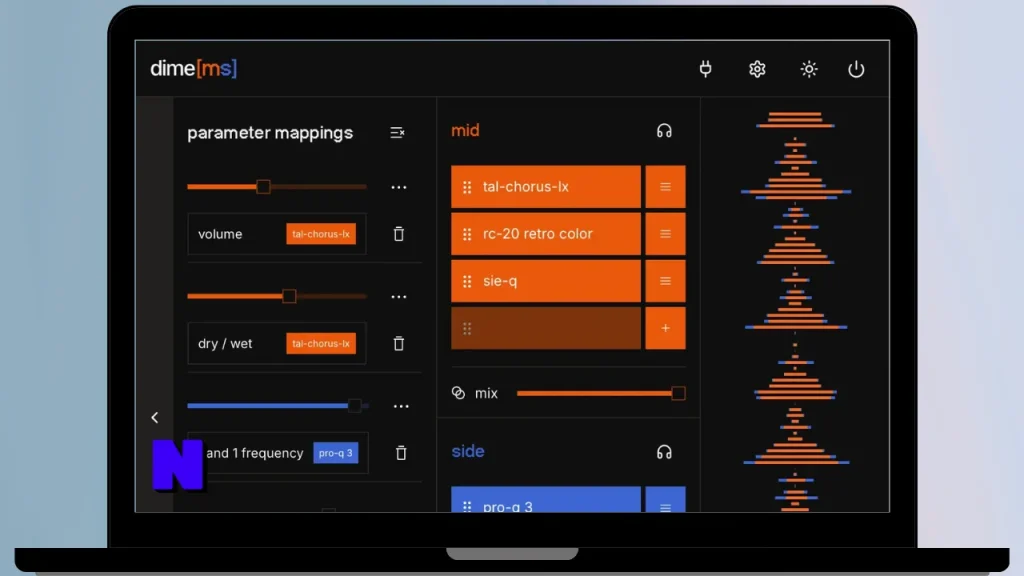Grab the drag handle on rc-20 retro color
This screenshot has width=1024, height=576.
[467, 234]
